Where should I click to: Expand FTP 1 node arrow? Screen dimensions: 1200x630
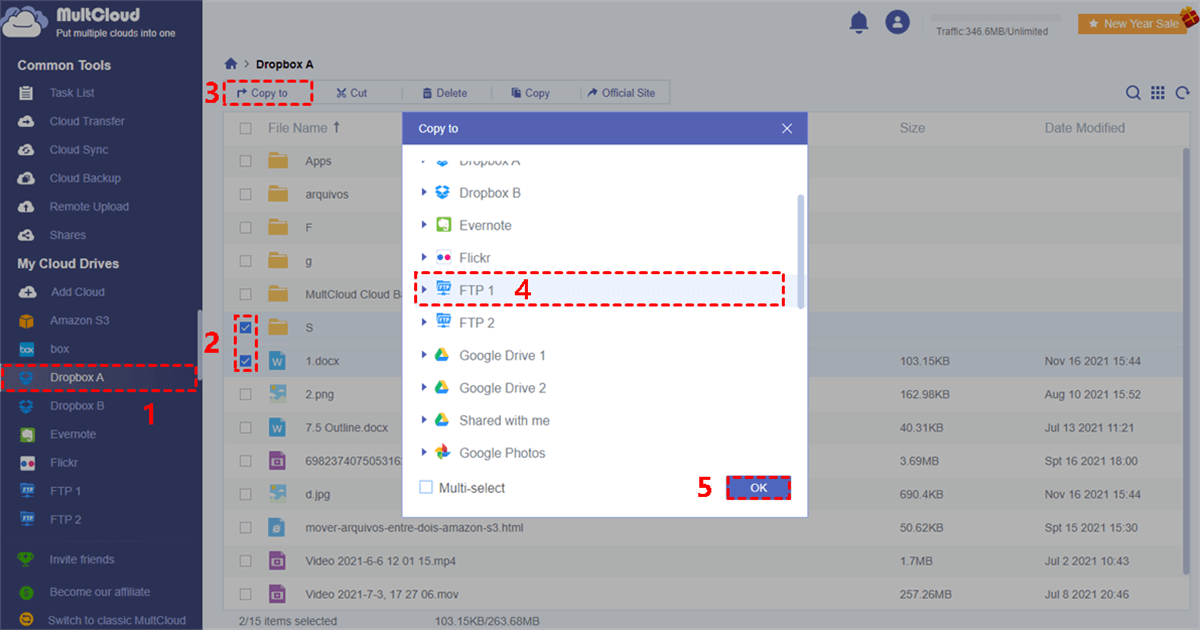click(x=425, y=290)
